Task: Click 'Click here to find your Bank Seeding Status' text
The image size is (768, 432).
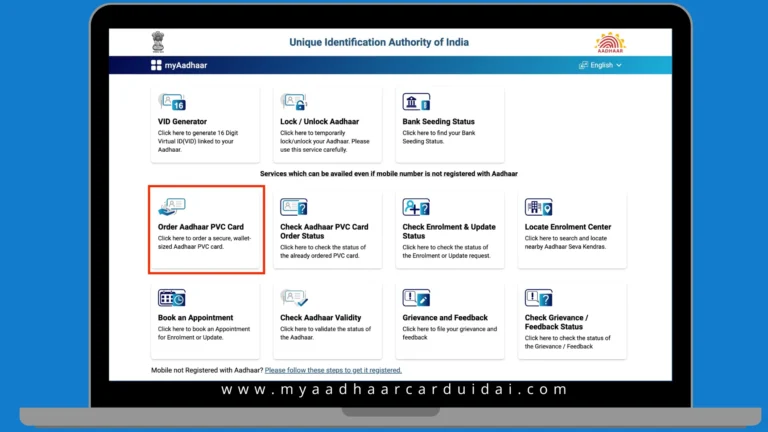Action: tap(439, 137)
